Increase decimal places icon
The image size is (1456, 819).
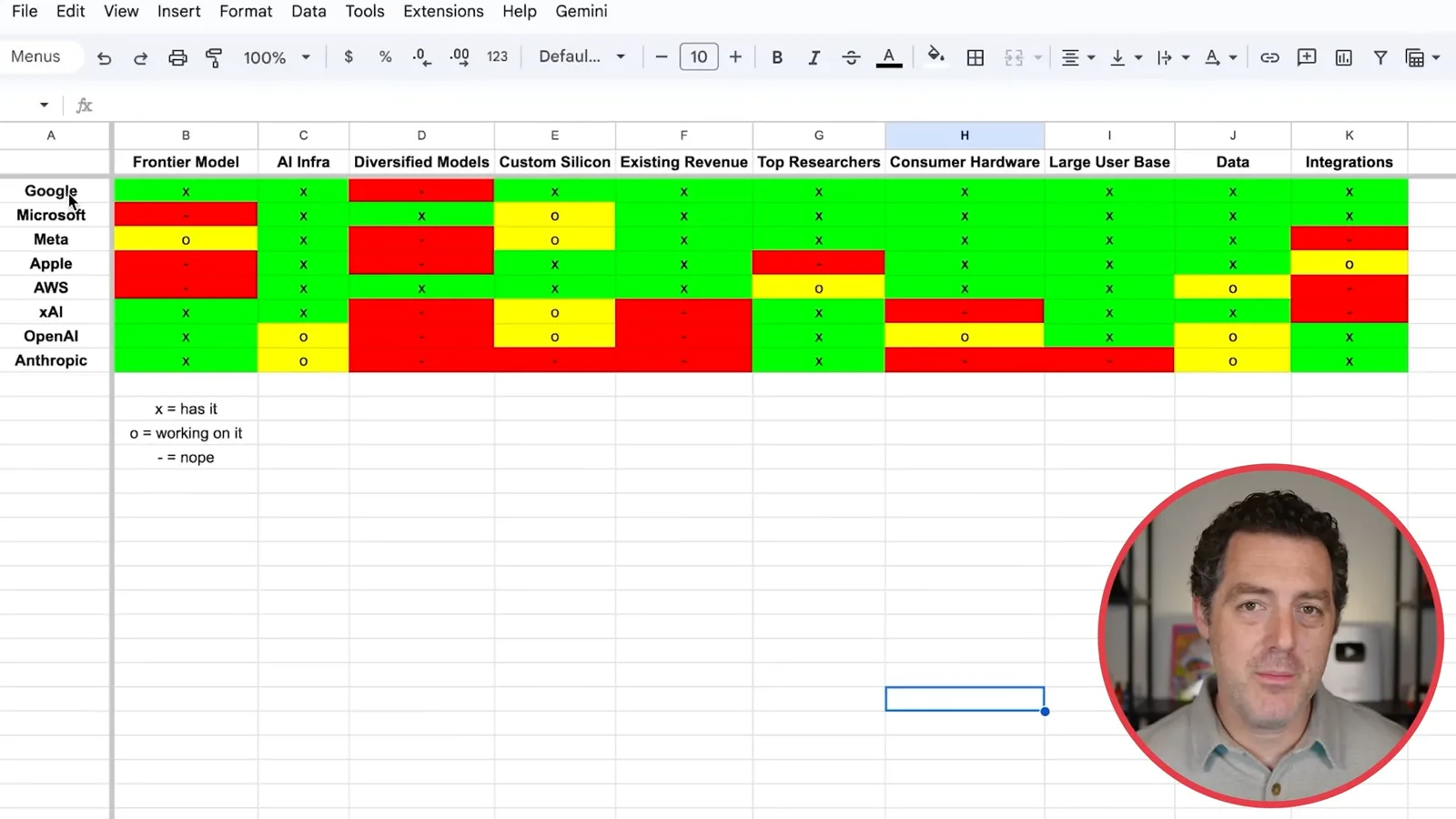(460, 56)
